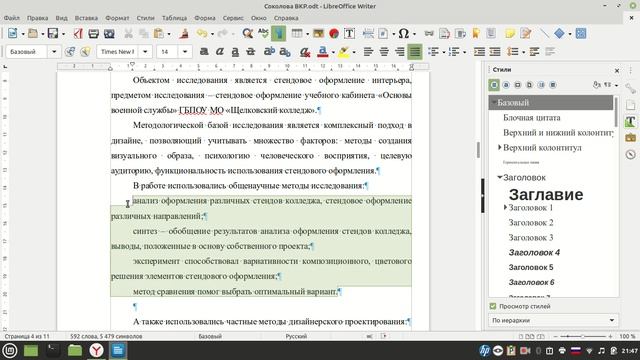The image size is (640, 360).
Task: Open the font size dropdown arrow
Action: 185,52
